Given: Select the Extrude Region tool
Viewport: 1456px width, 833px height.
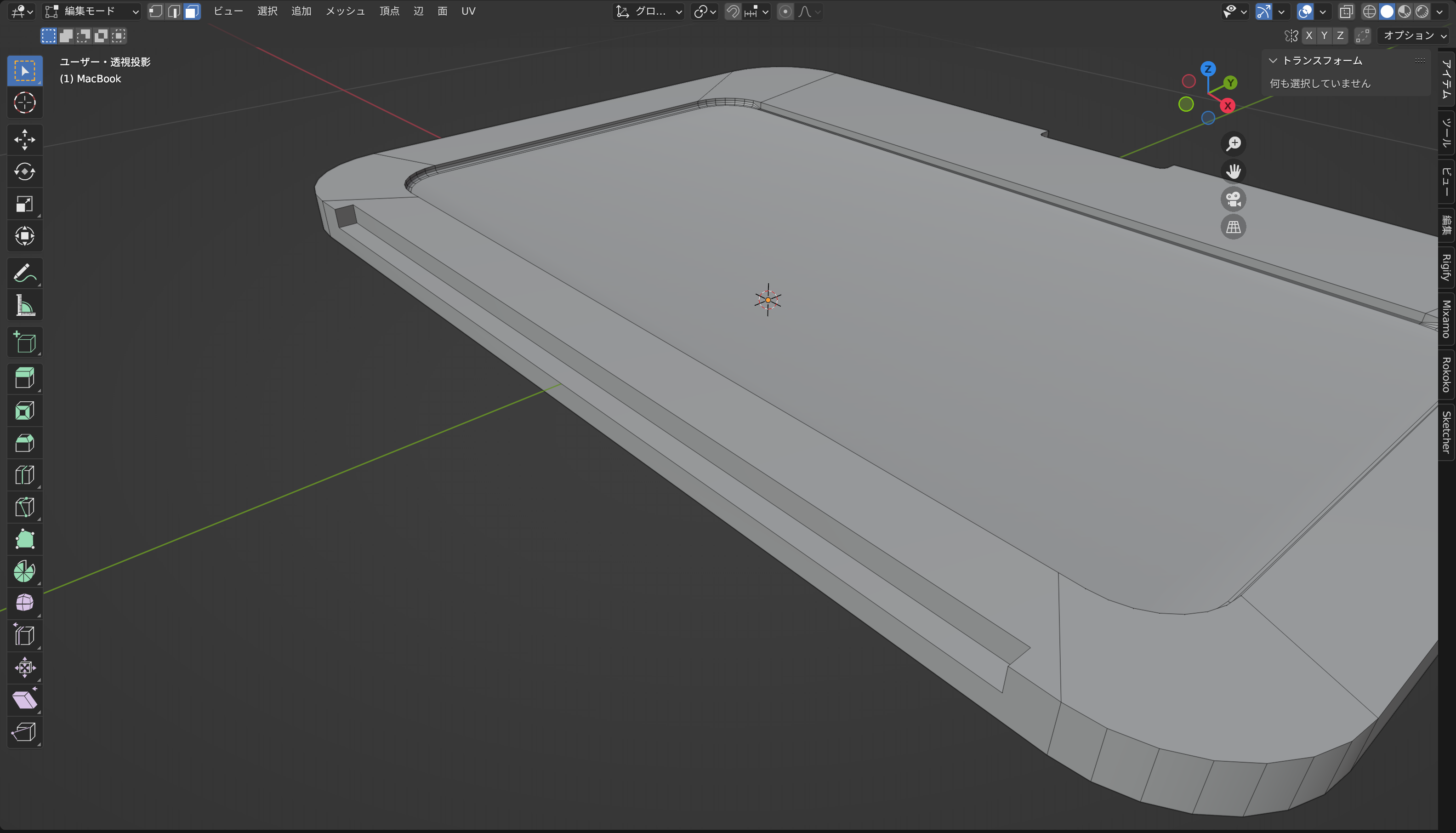Looking at the screenshot, I should point(25,379).
